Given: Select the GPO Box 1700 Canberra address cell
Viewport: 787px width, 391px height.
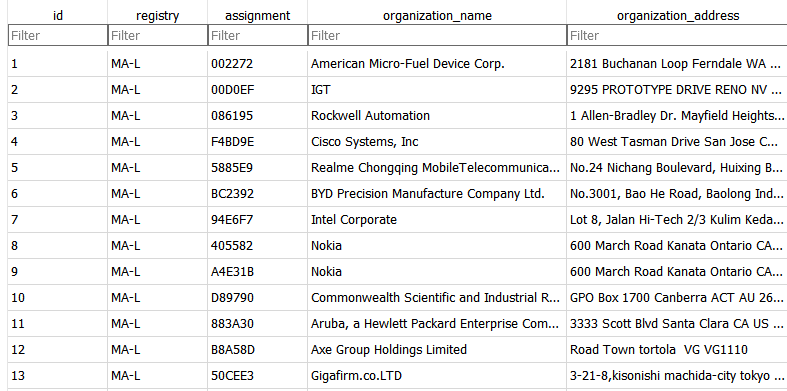Looking at the screenshot, I should (x=678, y=298).
